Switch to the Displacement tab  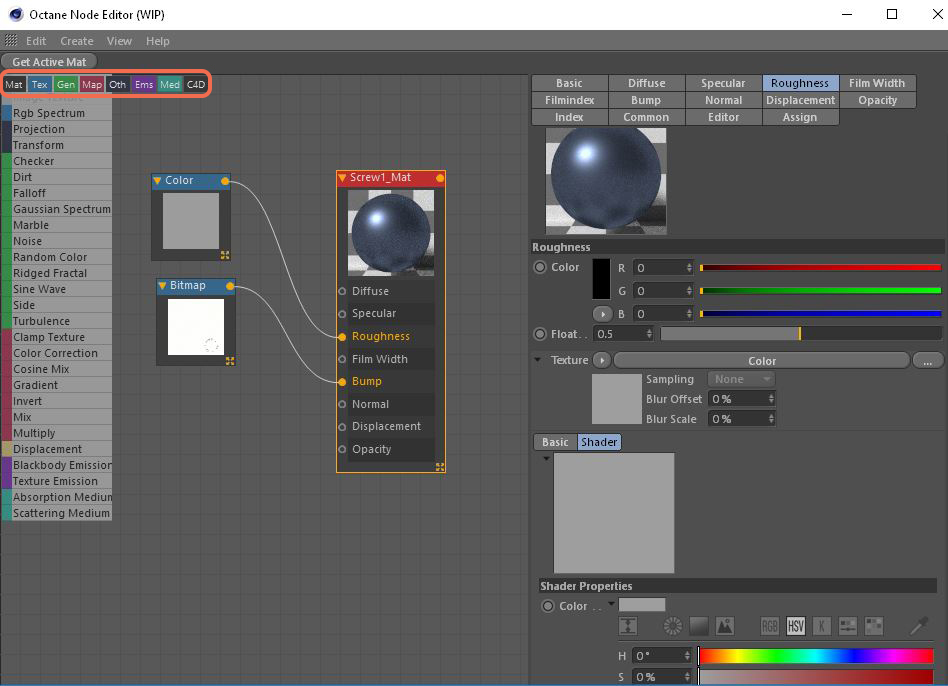click(x=800, y=99)
